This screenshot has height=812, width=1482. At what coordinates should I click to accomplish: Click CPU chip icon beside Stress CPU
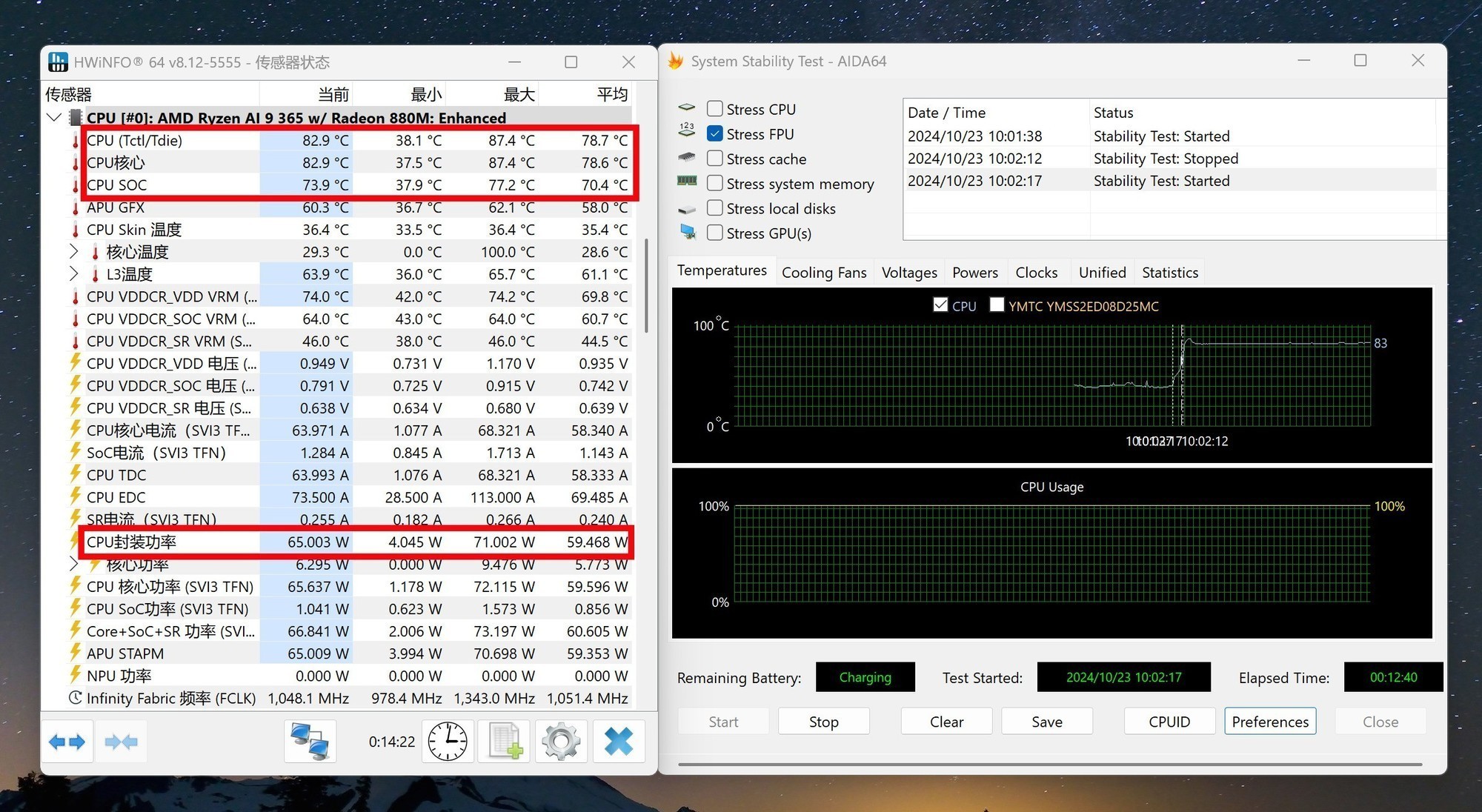click(x=687, y=108)
